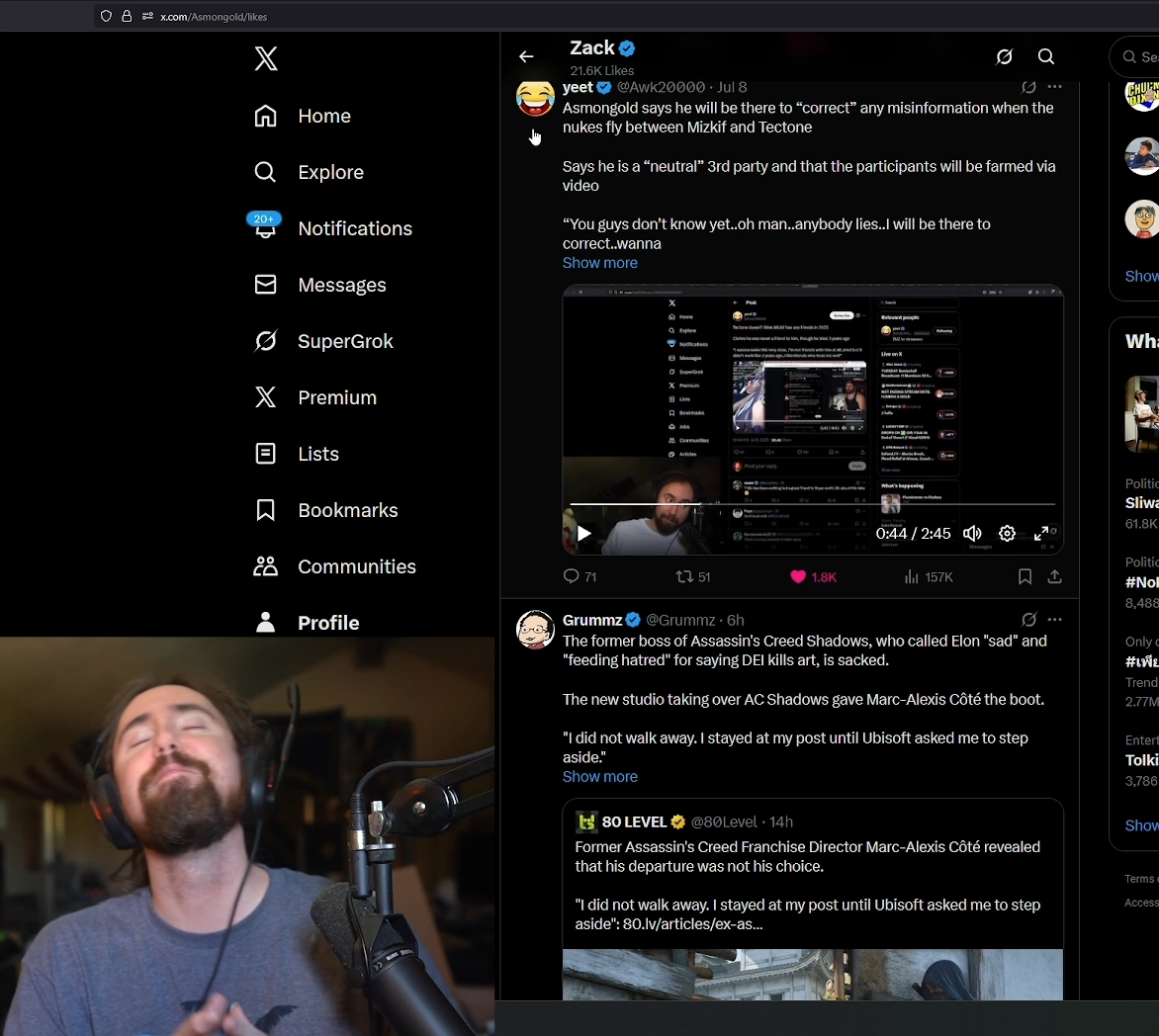Click the permissions icon in the address bar
This screenshot has height=1036, width=1159.
pyautogui.click(x=147, y=16)
